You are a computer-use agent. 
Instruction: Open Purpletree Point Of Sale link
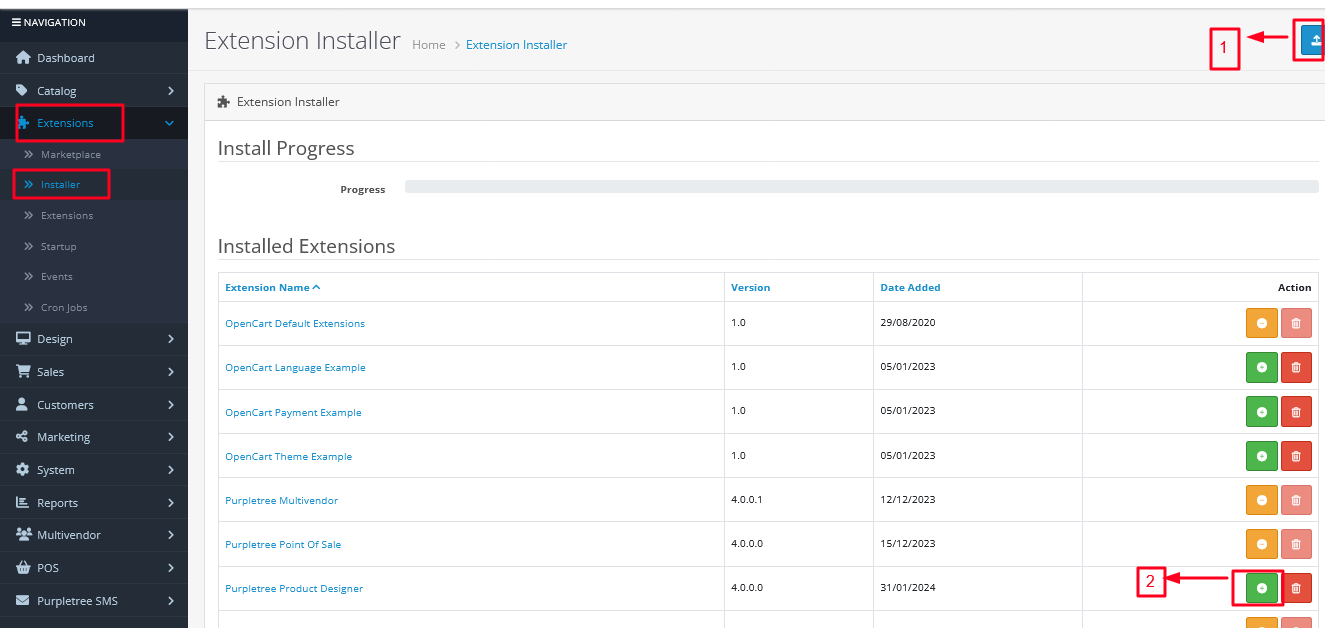(x=283, y=544)
